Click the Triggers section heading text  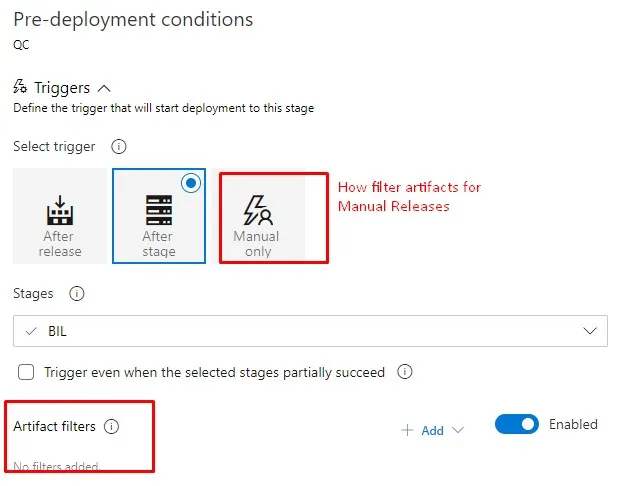pyautogui.click(x=62, y=88)
